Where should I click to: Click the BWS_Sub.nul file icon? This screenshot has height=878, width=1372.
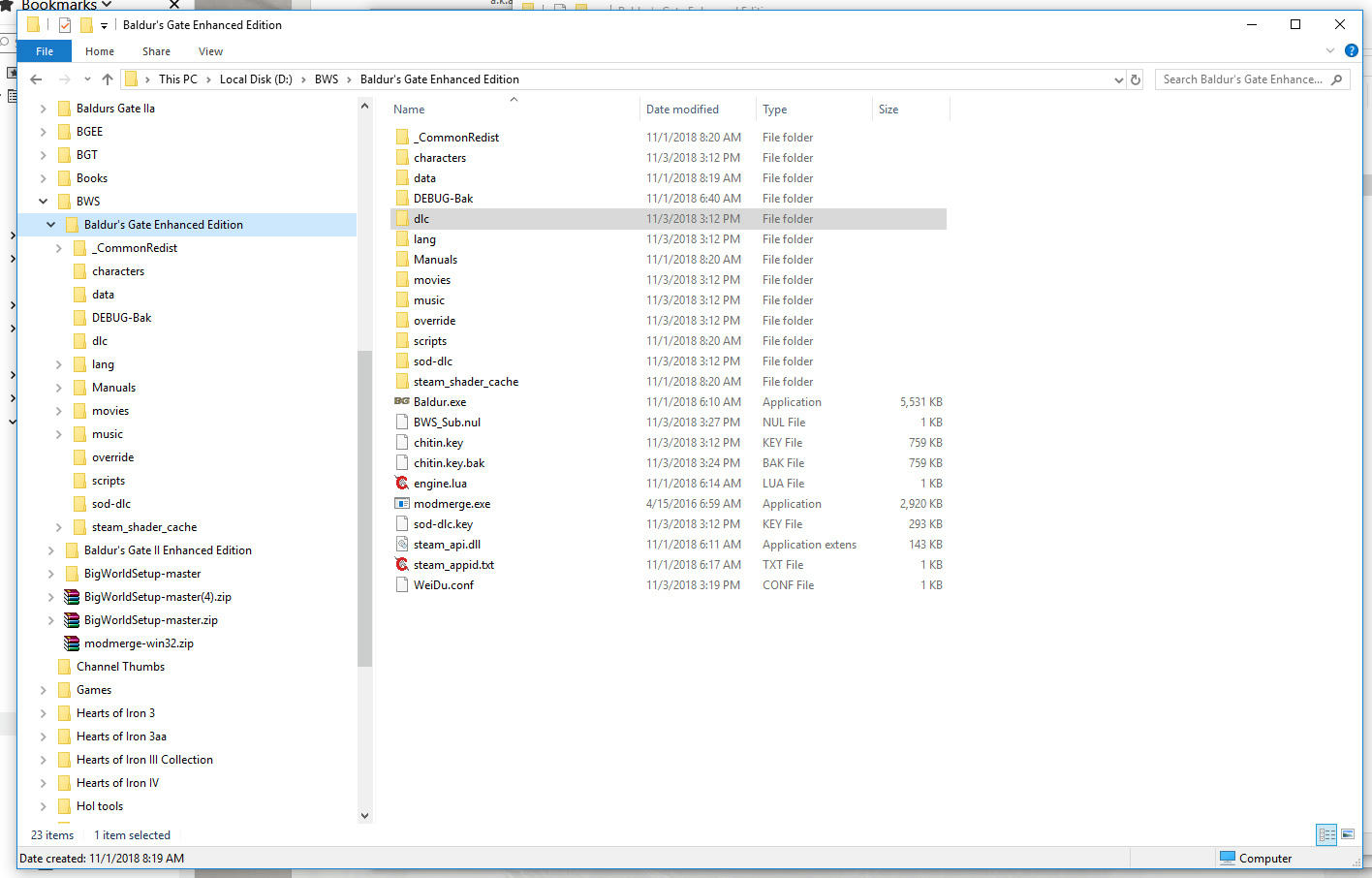coord(402,422)
